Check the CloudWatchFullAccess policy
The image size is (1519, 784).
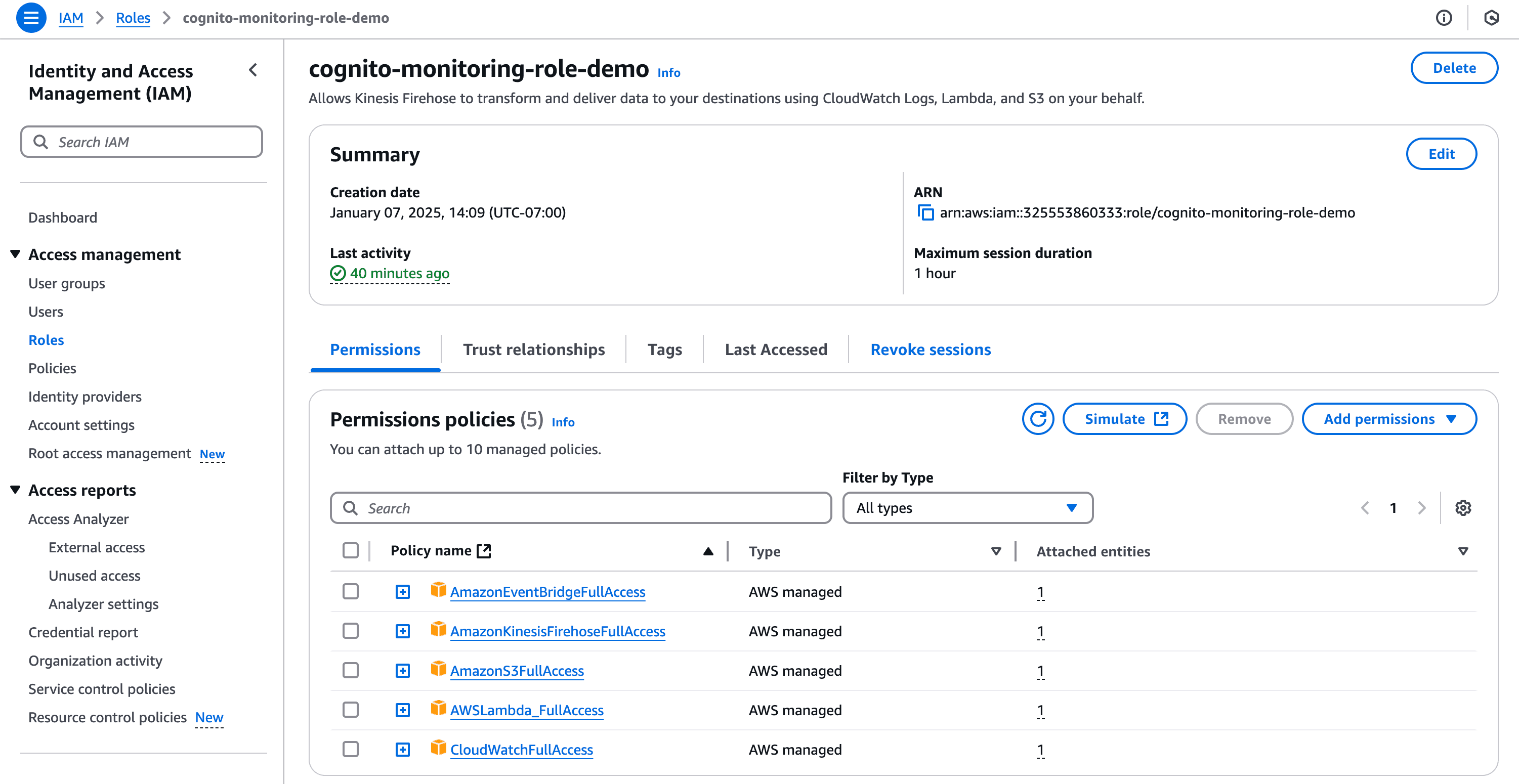351,749
